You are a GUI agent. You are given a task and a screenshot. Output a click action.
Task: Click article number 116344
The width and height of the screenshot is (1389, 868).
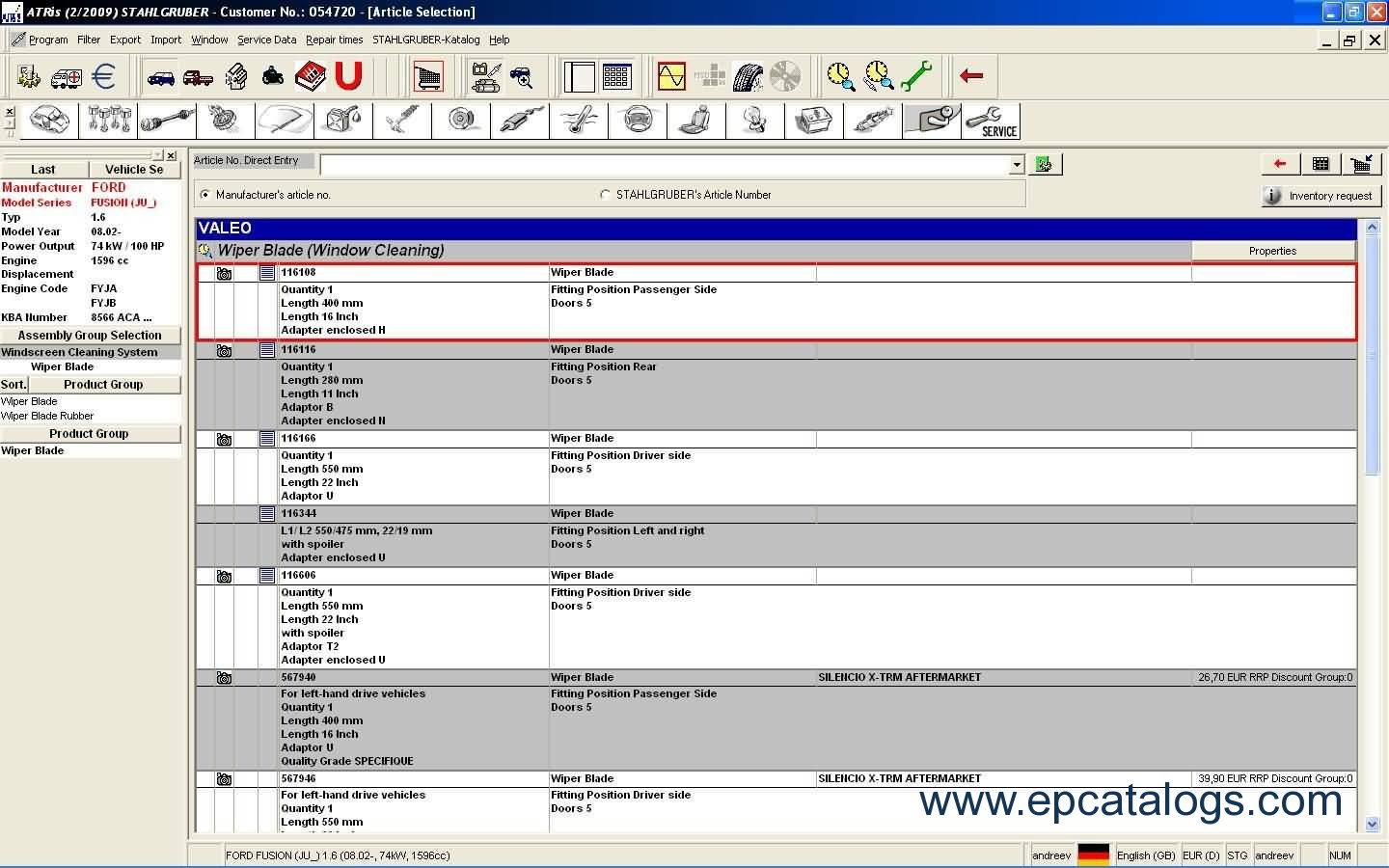click(x=298, y=513)
